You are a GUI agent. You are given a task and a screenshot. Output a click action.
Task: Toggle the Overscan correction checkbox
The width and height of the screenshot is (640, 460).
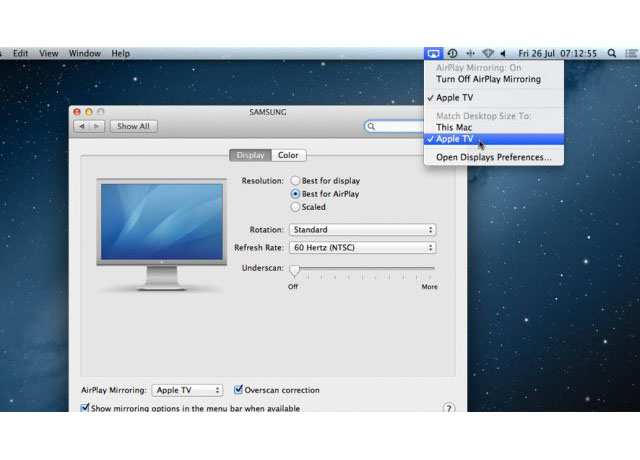[238, 390]
